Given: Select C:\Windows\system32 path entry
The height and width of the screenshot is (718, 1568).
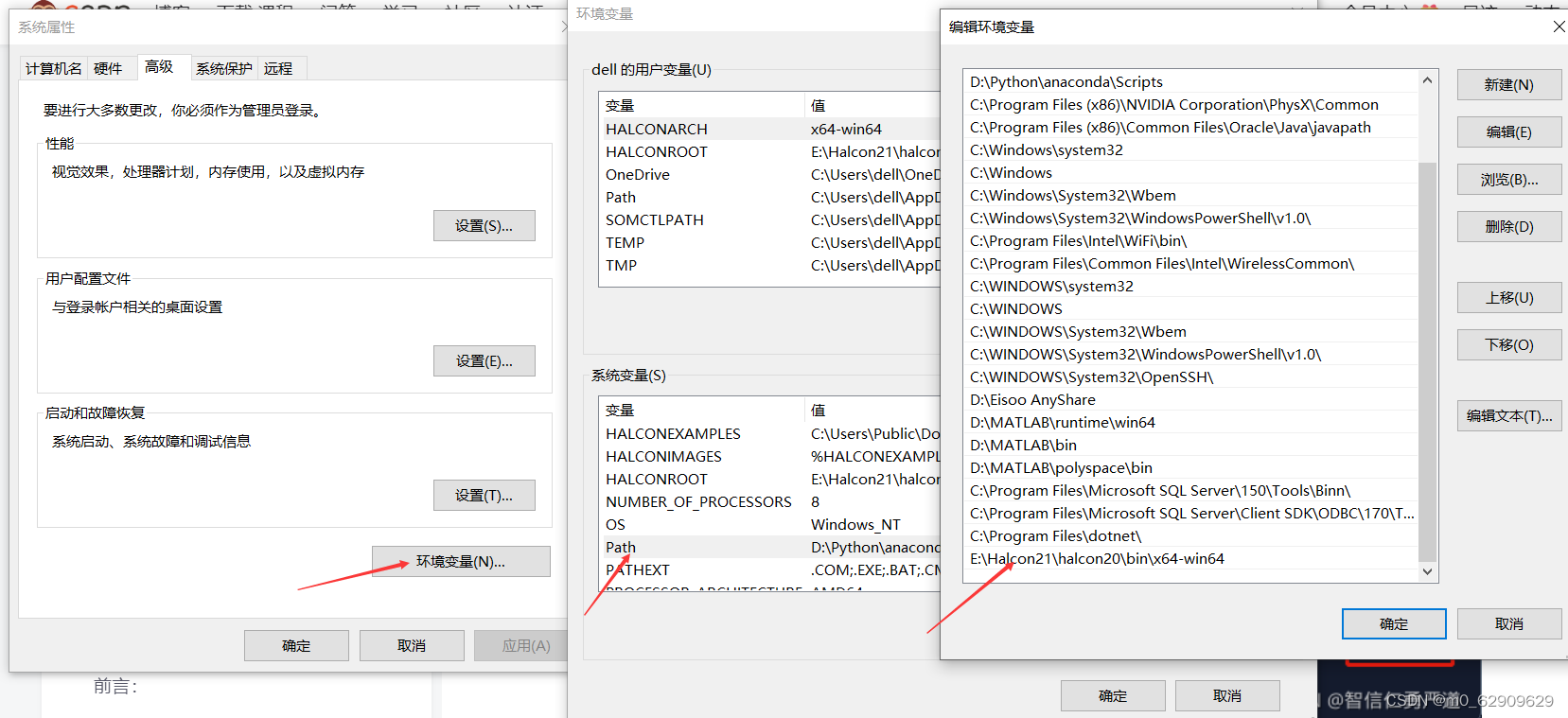Looking at the screenshot, I should tap(1190, 150).
